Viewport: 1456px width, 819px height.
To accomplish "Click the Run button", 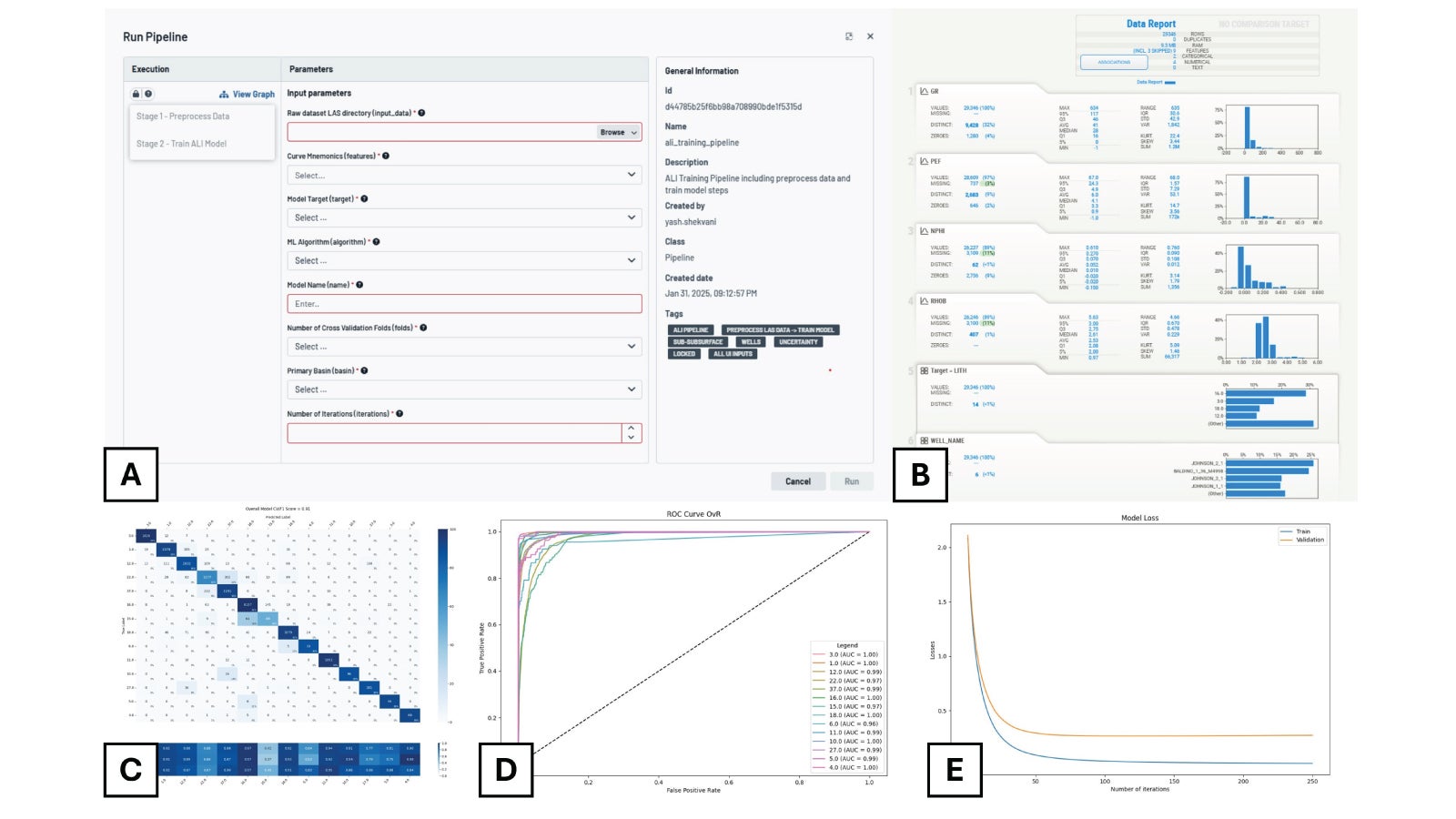I will point(852,481).
